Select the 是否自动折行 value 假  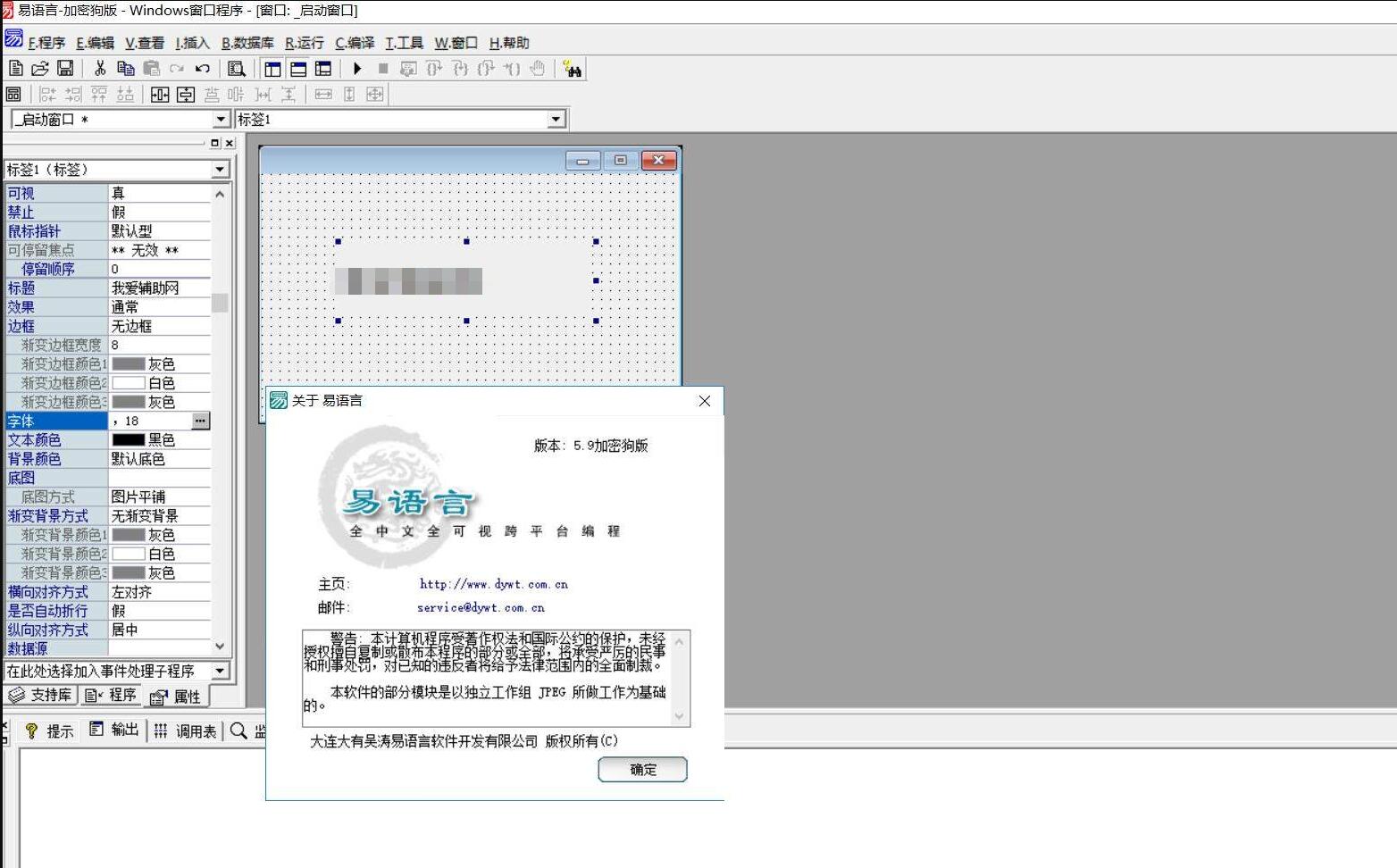[118, 611]
